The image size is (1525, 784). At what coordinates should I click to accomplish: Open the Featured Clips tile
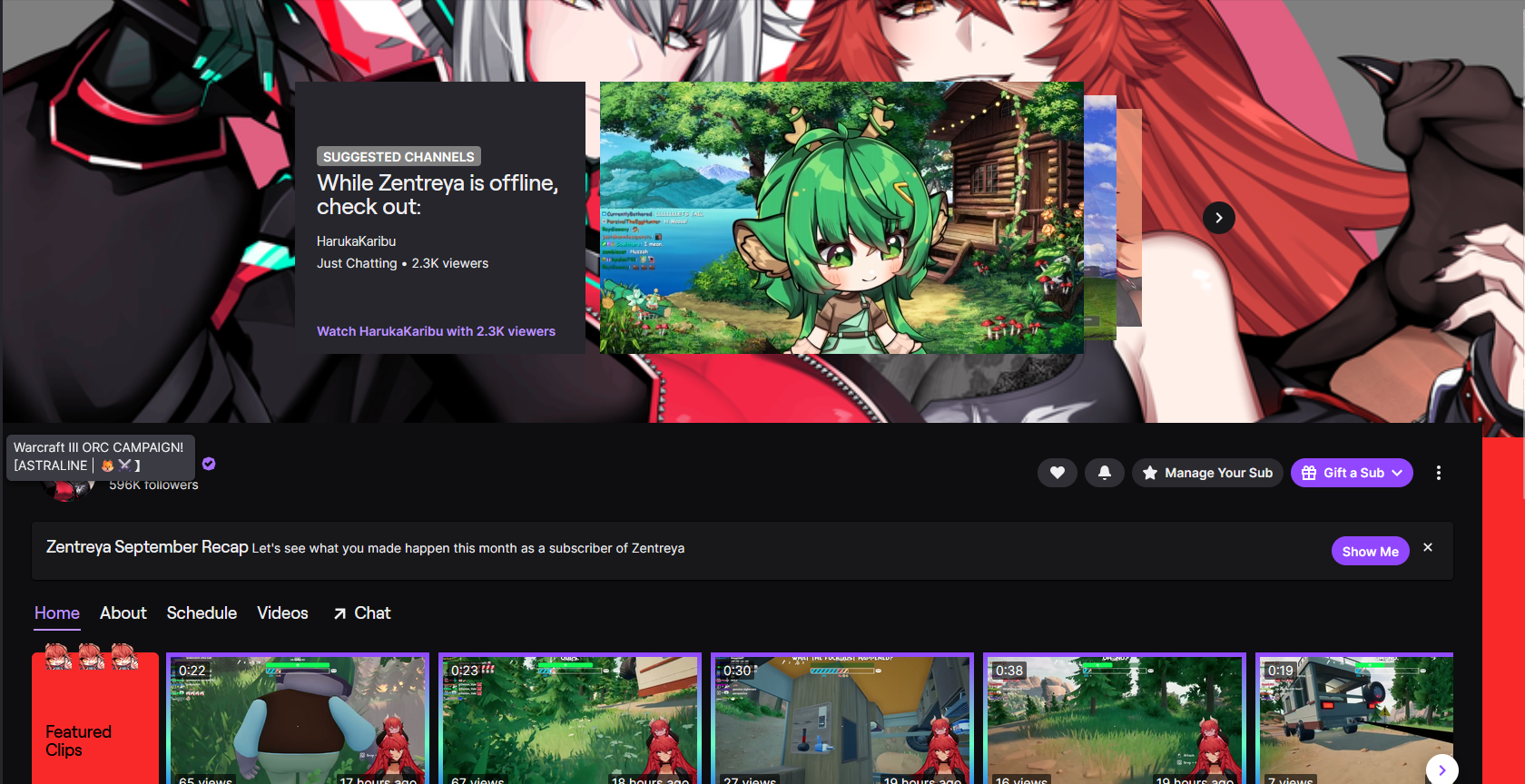click(95, 718)
